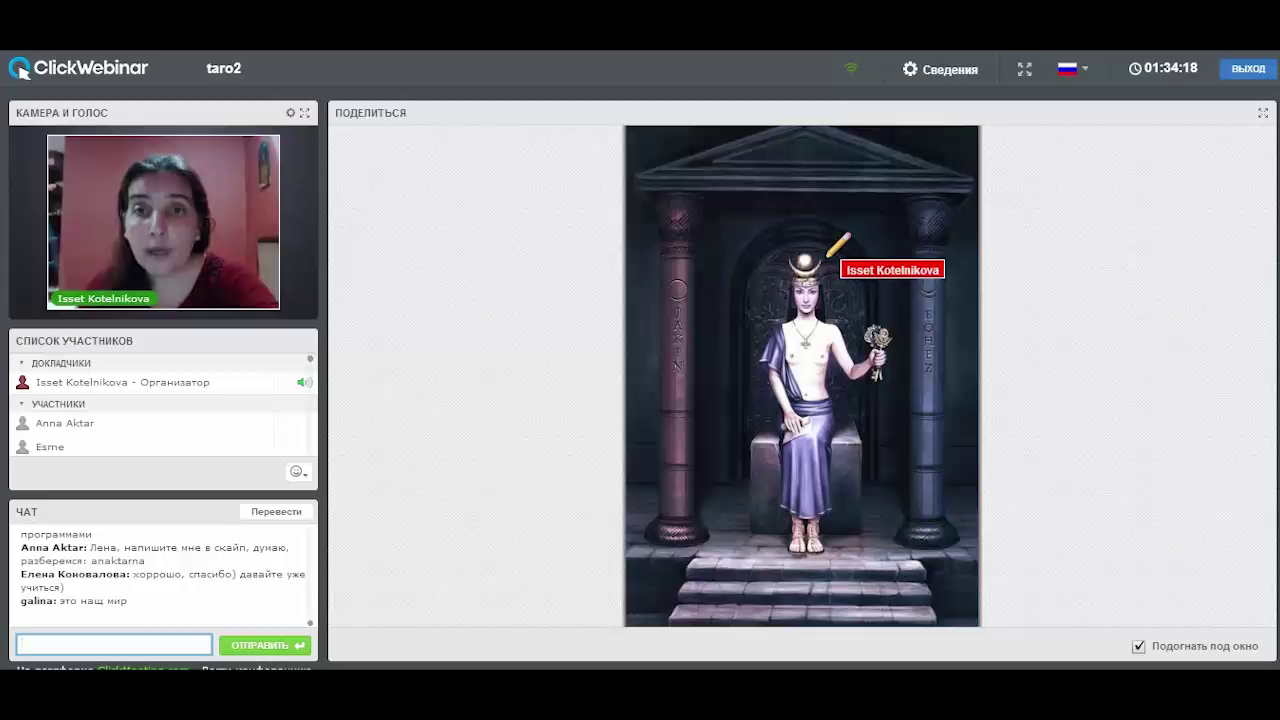
Task: Click the speaker icon next to Isset Kotelnikova
Action: (x=304, y=382)
